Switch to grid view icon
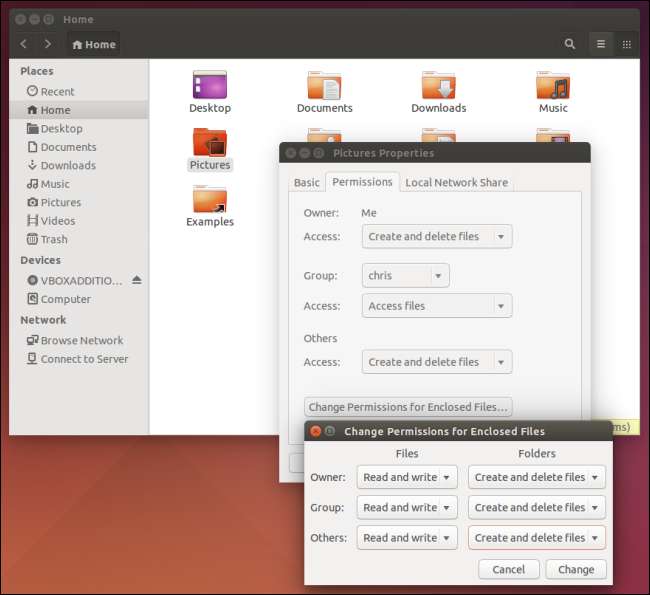This screenshot has height=595, width=650. point(627,44)
